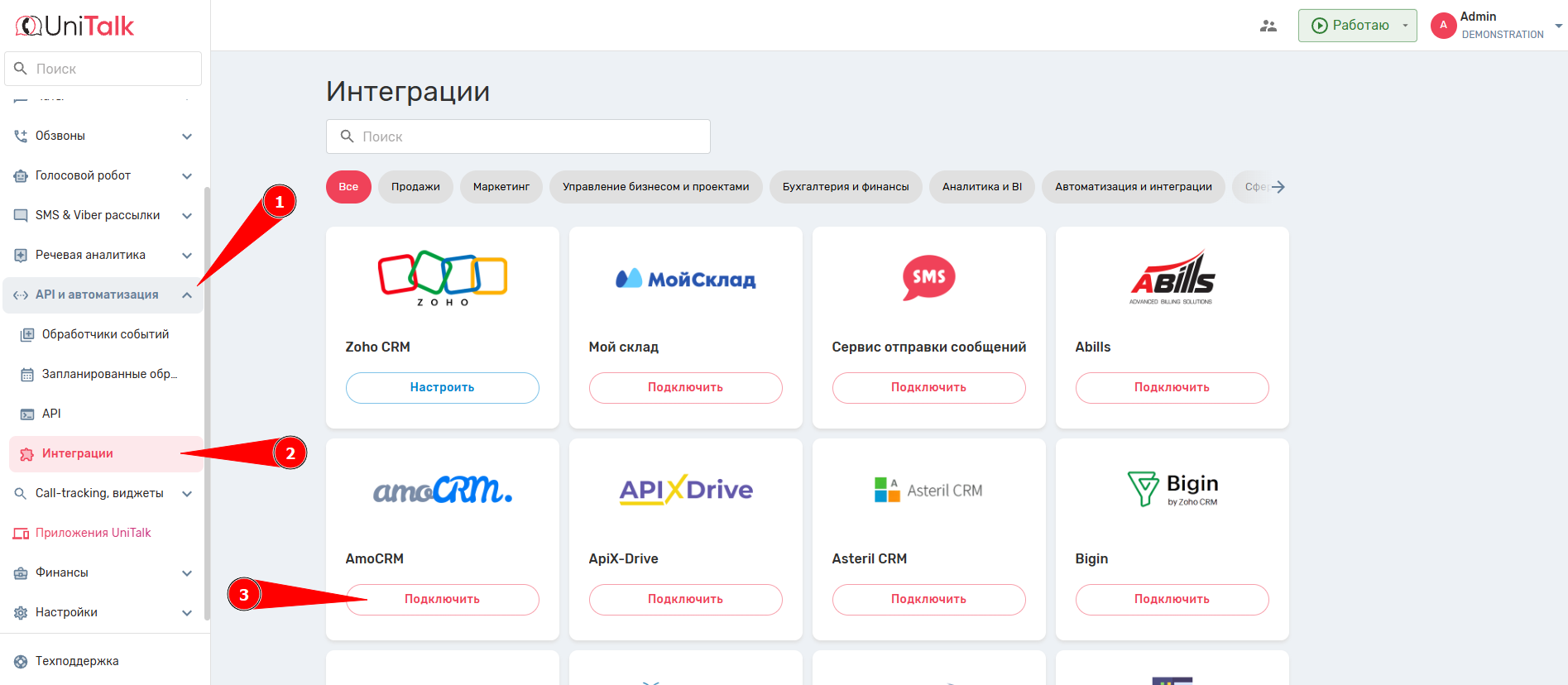Open Обработчики событий in sidebar
1568x685 pixels.
pos(105,334)
